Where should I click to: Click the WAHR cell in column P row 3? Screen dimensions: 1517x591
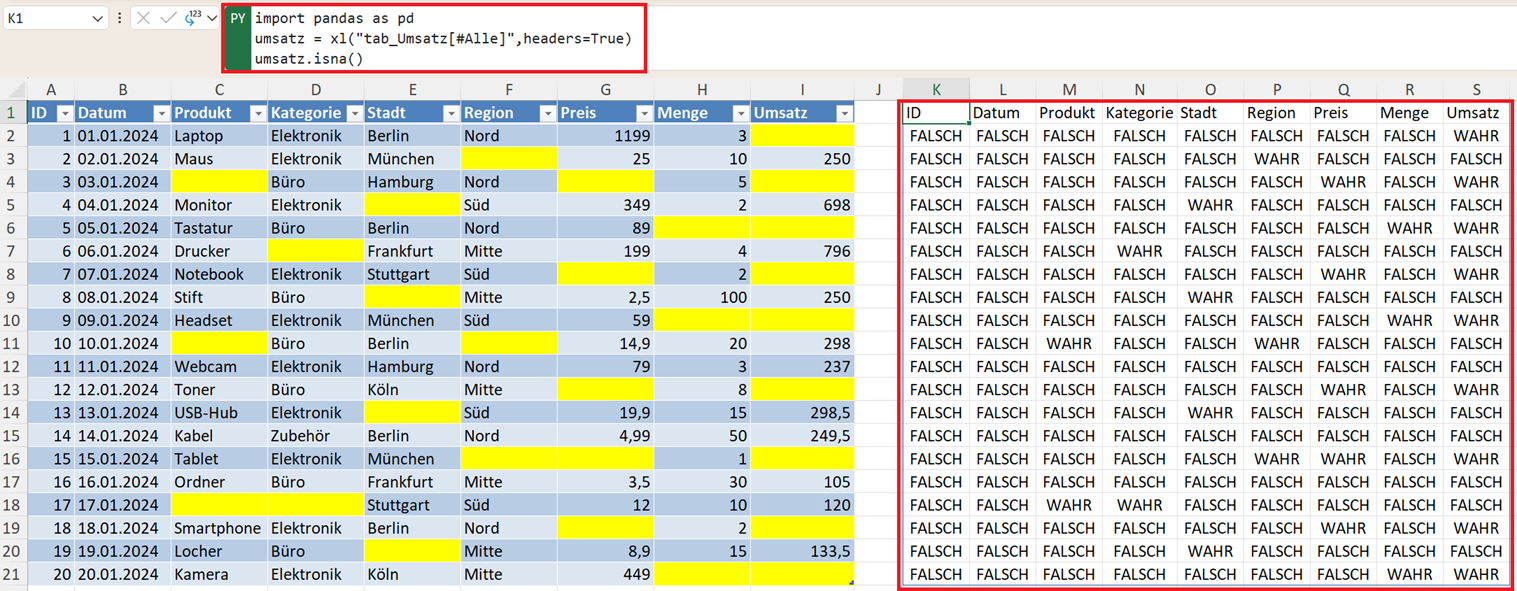click(1276, 159)
